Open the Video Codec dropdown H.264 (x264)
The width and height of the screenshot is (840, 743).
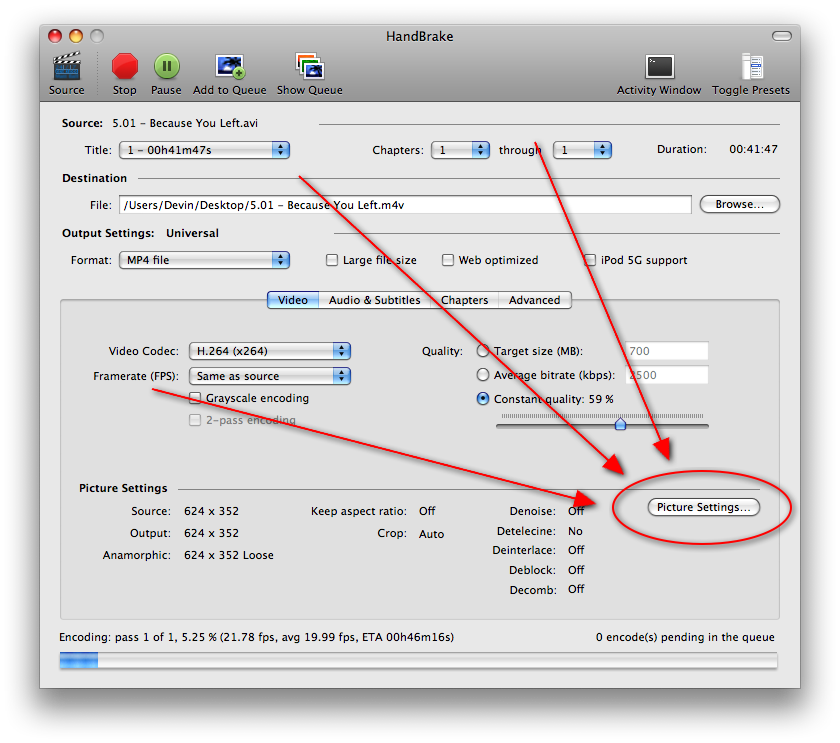[269, 351]
